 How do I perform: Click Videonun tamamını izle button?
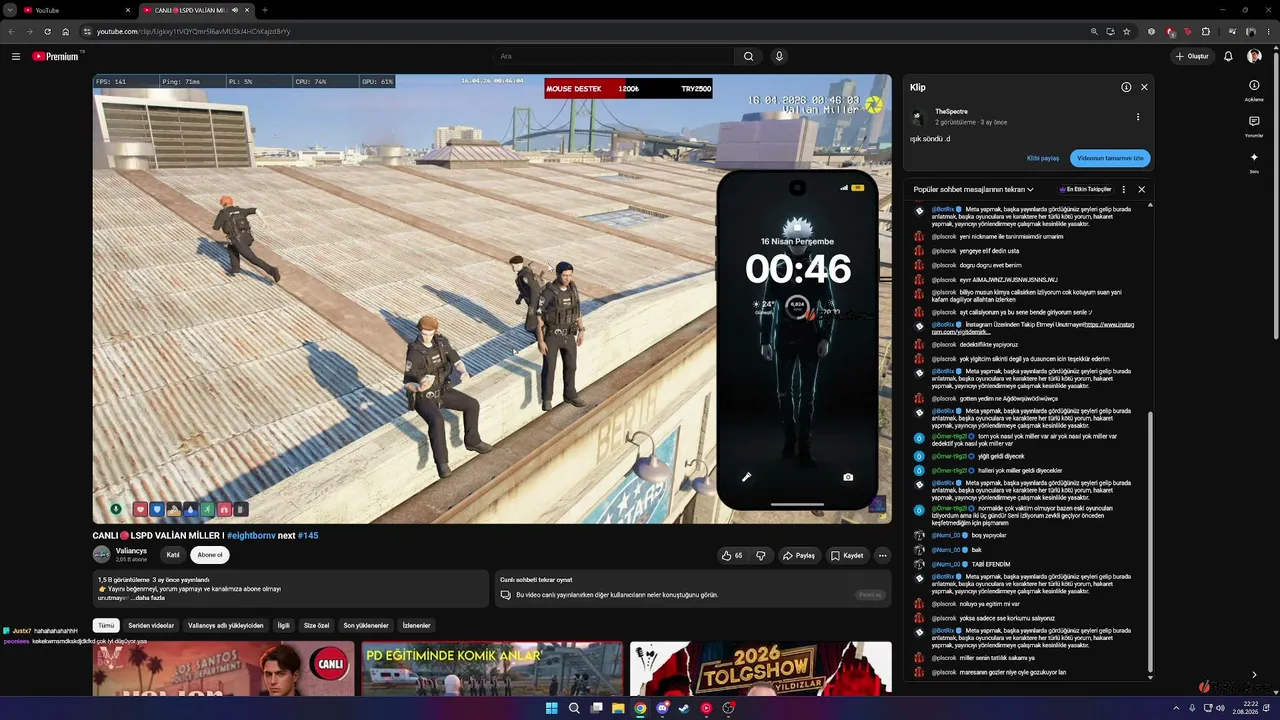coord(1110,158)
